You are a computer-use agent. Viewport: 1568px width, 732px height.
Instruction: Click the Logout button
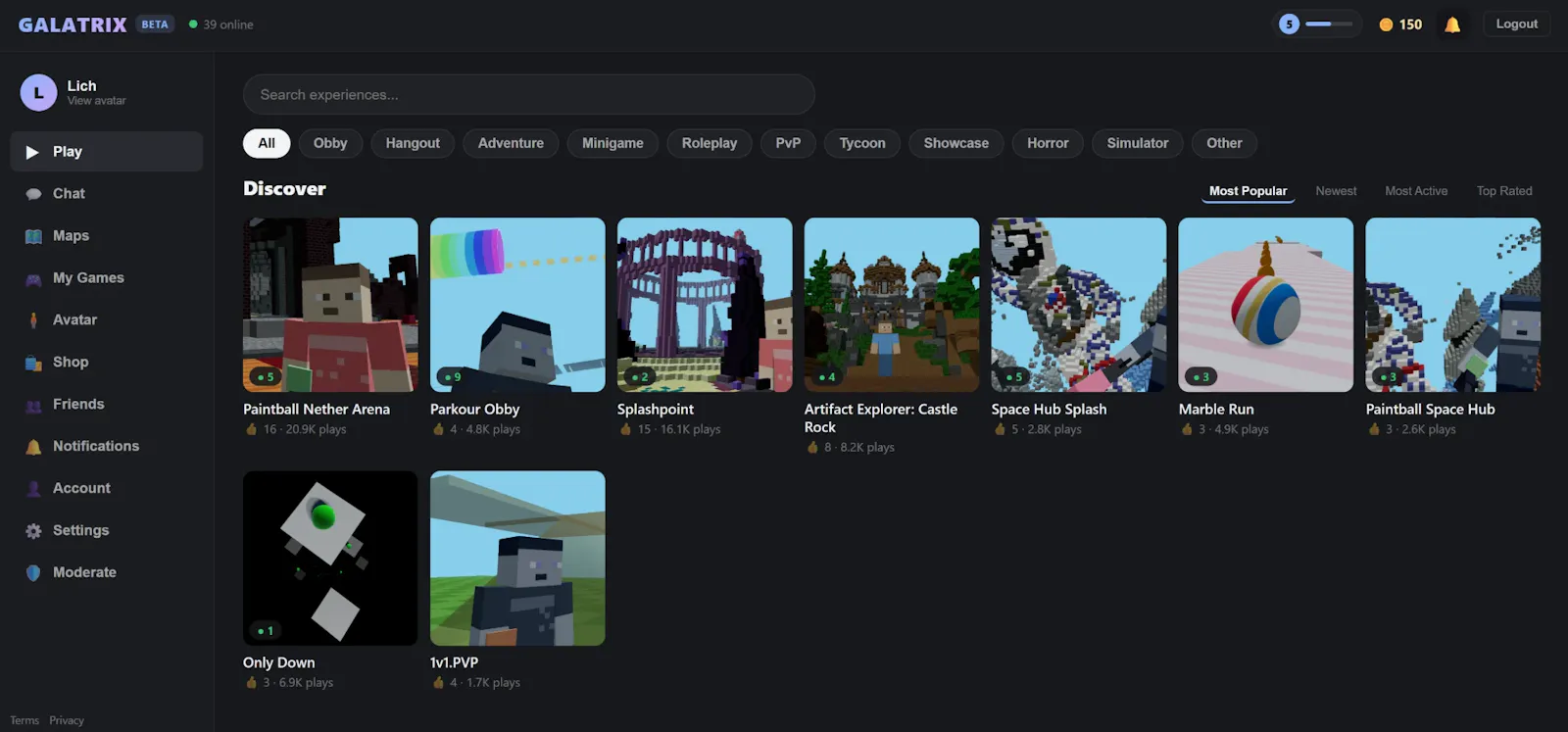[1516, 24]
